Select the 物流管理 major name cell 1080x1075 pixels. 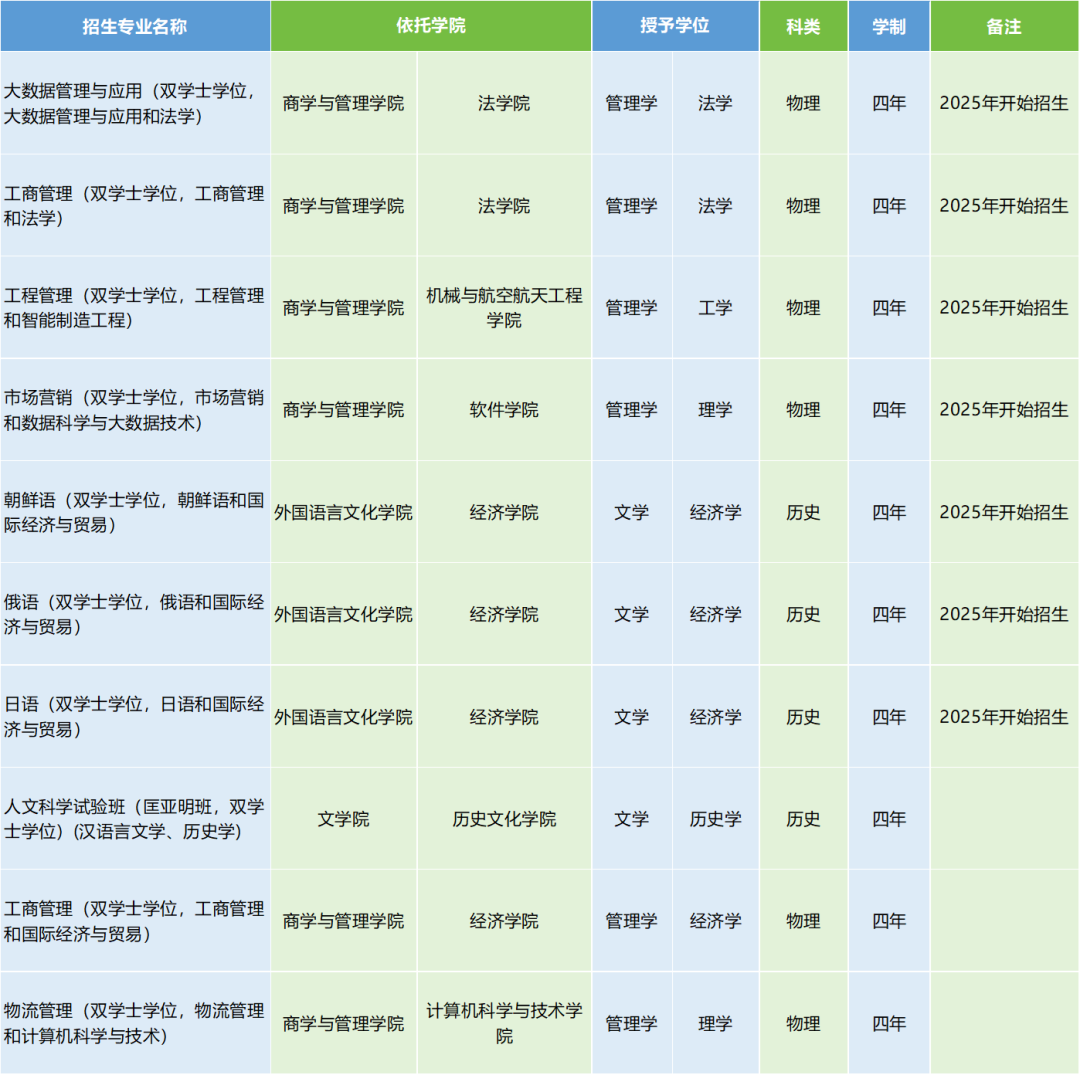click(135, 1023)
